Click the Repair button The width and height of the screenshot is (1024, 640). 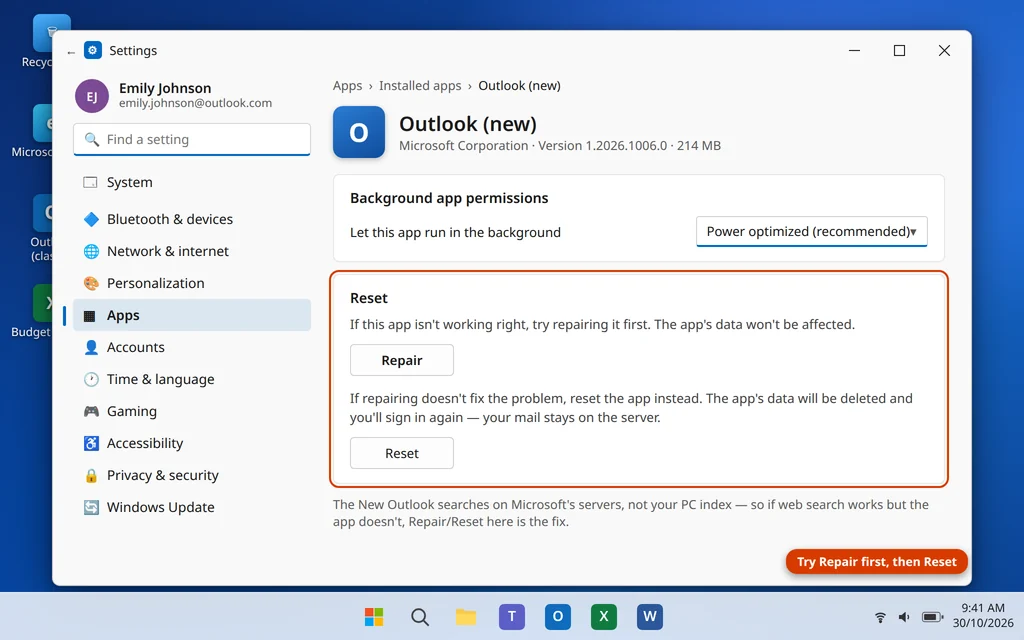point(402,360)
